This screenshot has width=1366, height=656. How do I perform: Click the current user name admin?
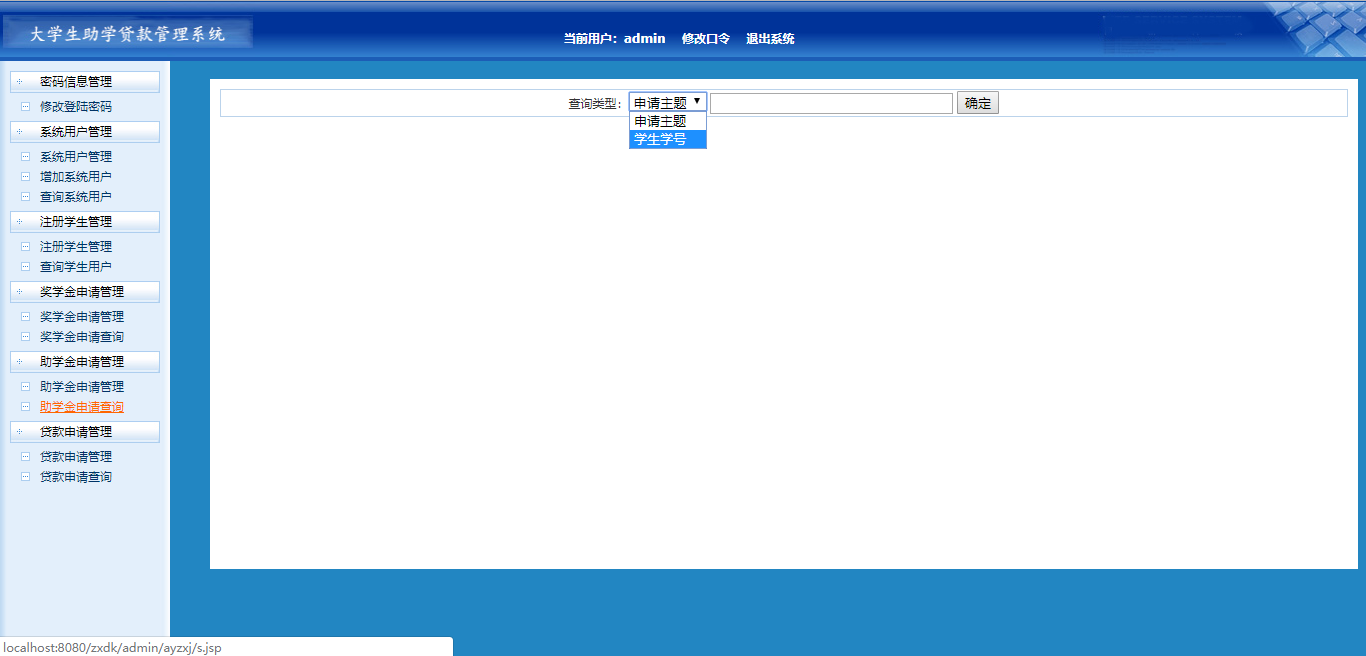645,38
